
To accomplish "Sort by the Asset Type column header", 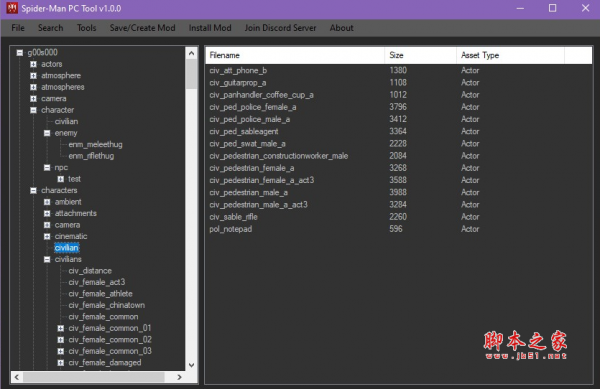I will point(510,55).
